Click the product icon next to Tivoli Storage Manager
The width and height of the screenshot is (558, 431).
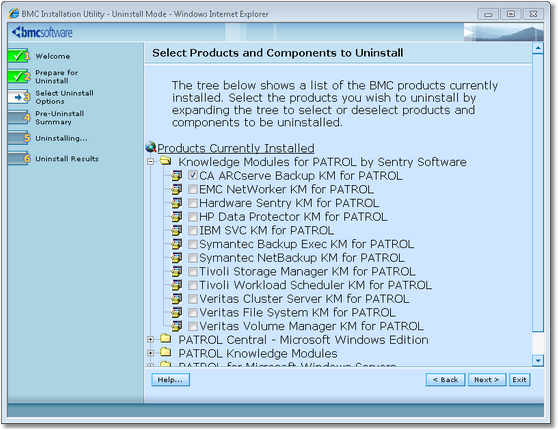coord(176,271)
